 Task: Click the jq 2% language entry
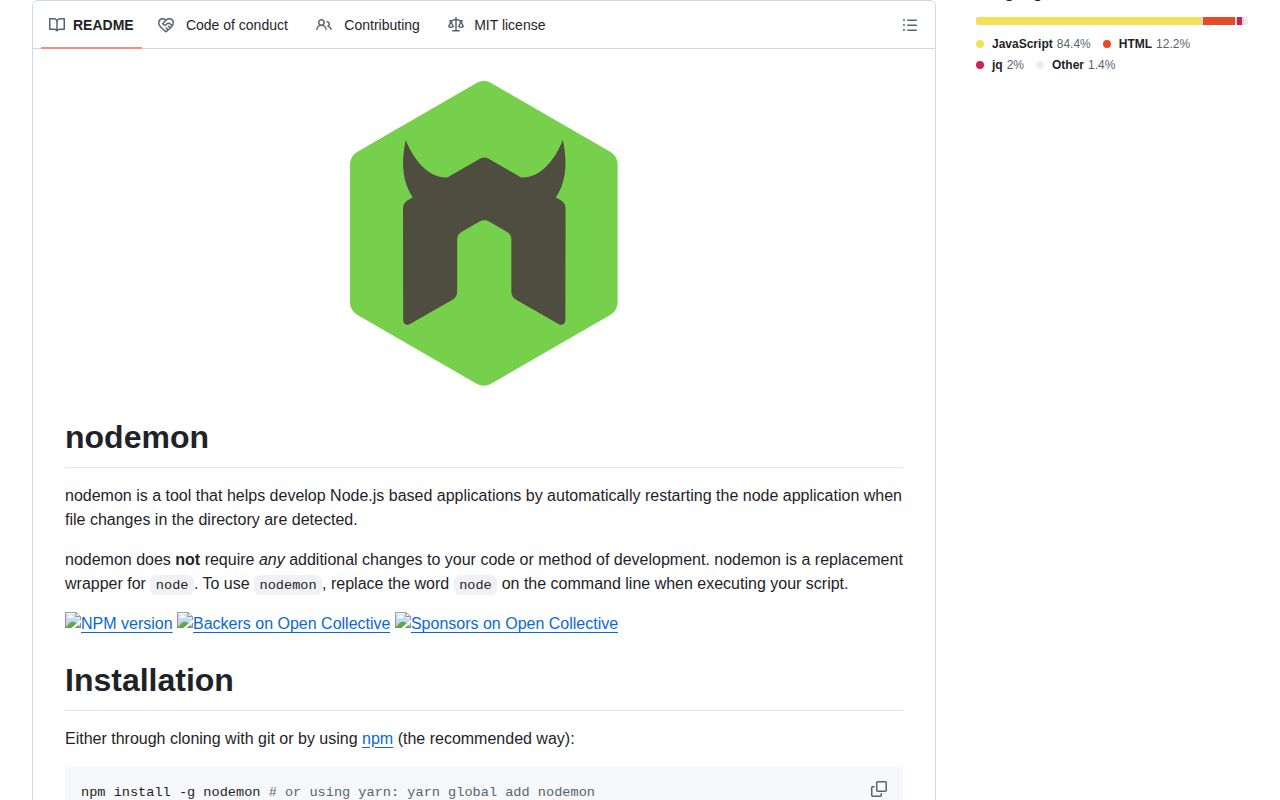1000,65
